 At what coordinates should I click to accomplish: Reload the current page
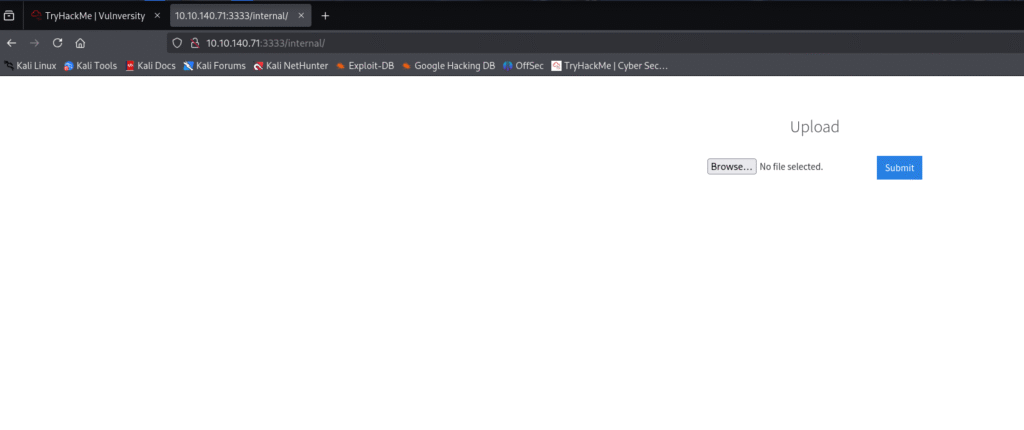57,43
